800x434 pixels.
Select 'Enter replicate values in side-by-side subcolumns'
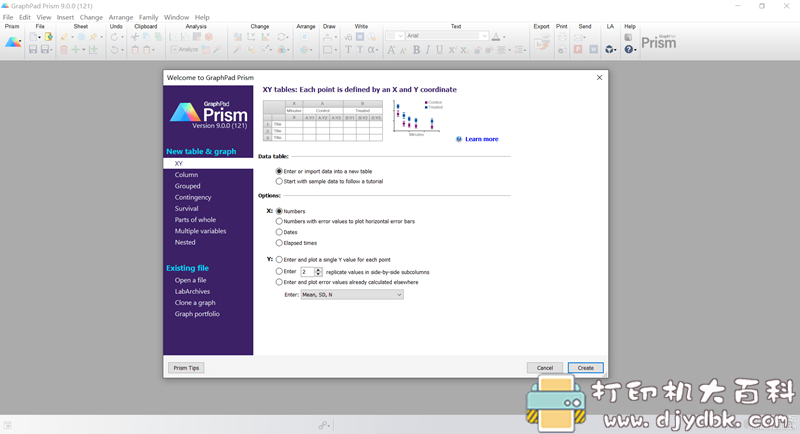click(279, 271)
